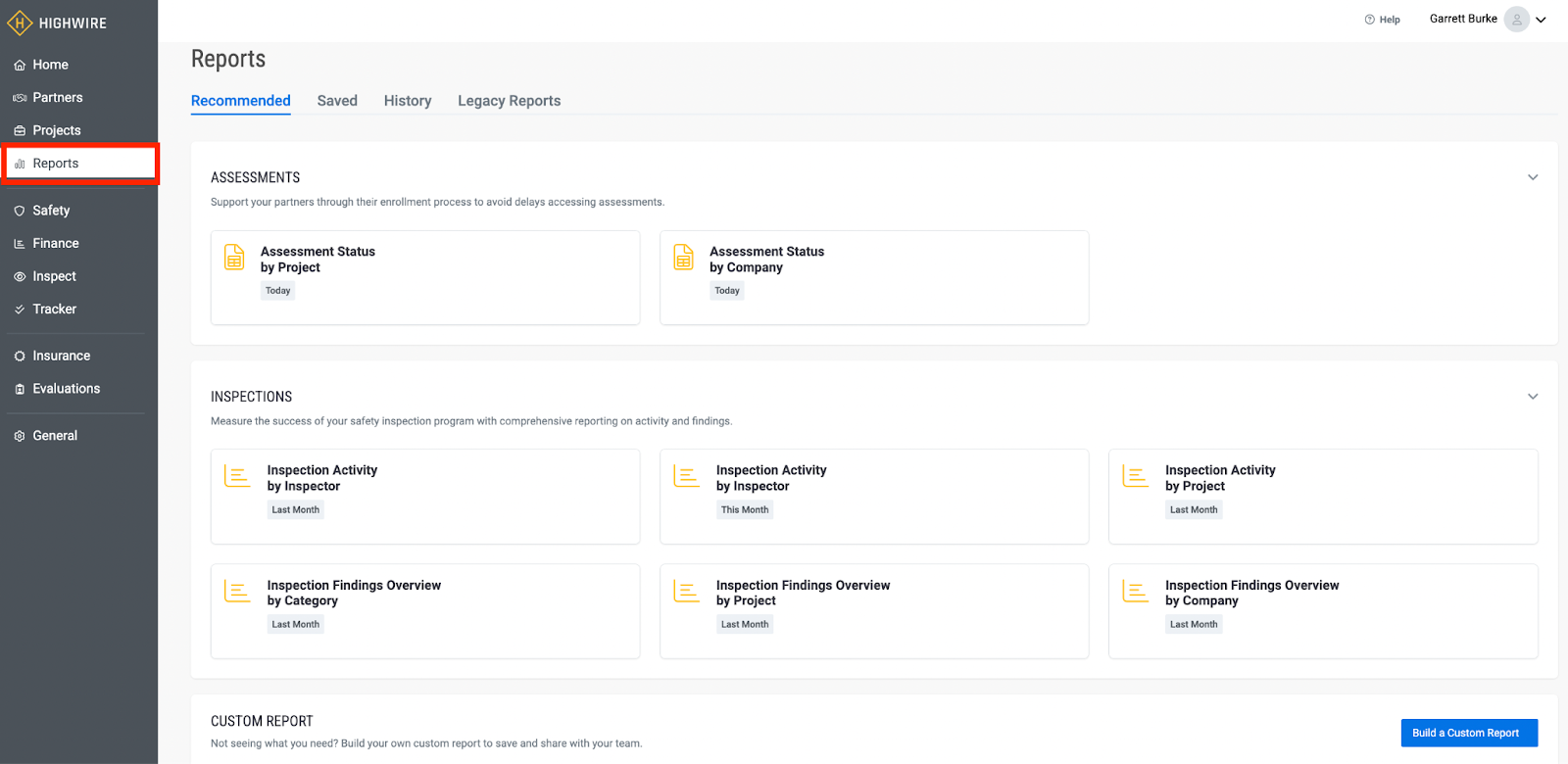
Task: Click Garrett Burke user name
Action: coord(1463,19)
